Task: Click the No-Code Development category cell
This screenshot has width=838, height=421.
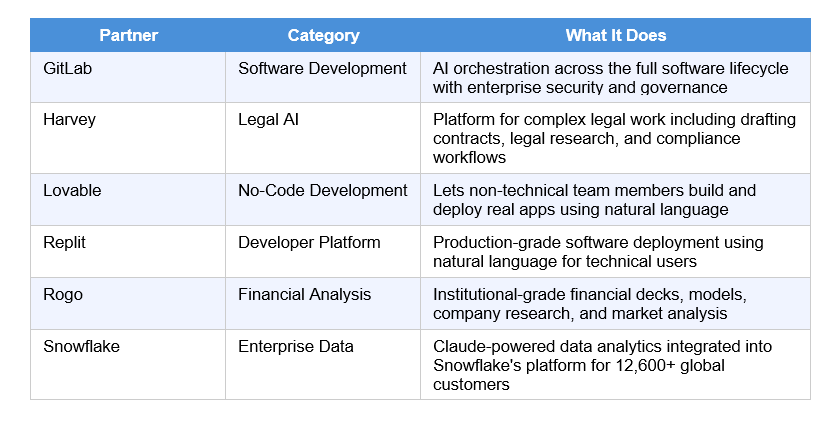Action: tap(322, 190)
